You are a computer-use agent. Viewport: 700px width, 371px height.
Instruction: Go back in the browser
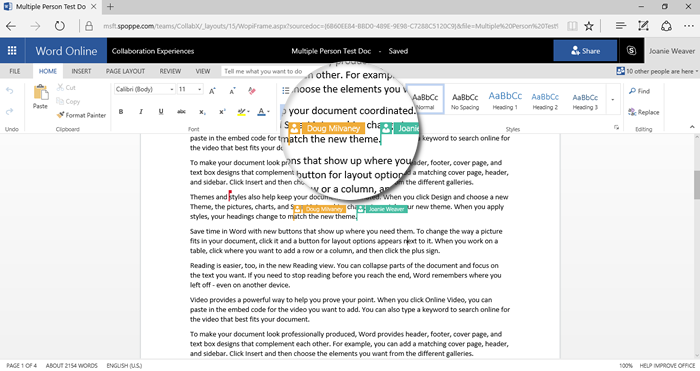coord(11,26)
